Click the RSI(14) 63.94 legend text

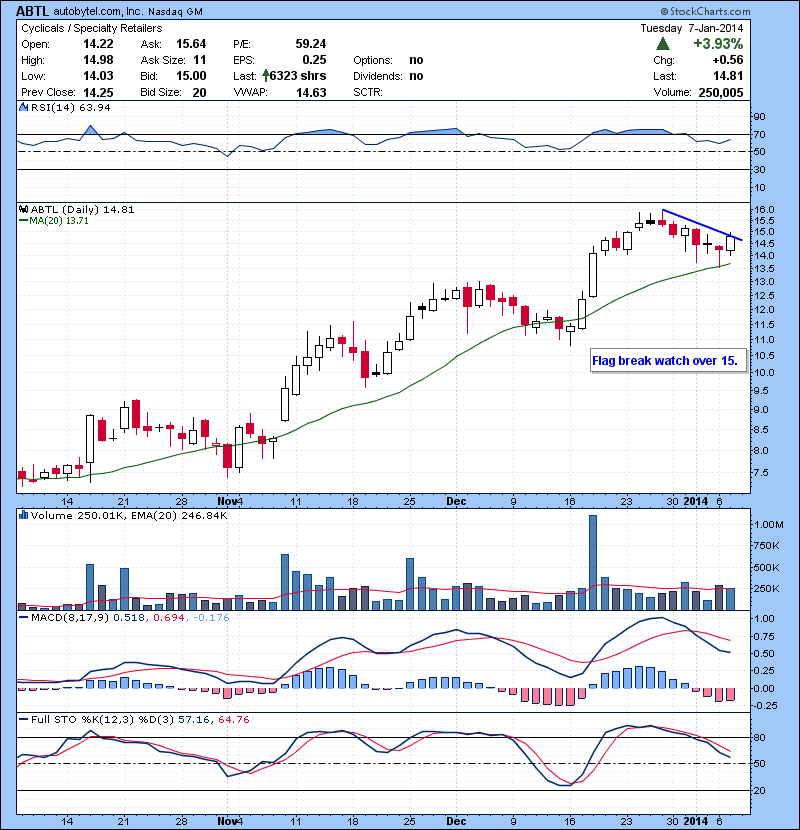(x=70, y=107)
